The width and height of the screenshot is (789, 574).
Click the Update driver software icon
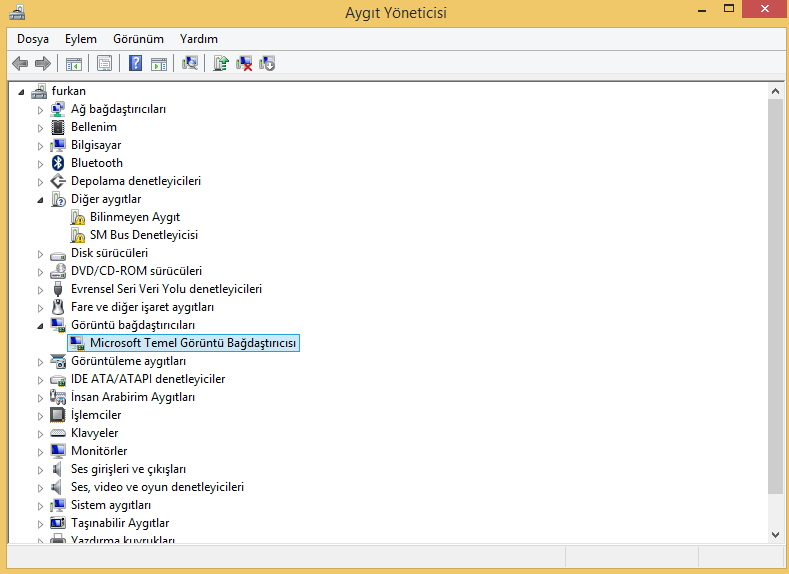pos(220,63)
